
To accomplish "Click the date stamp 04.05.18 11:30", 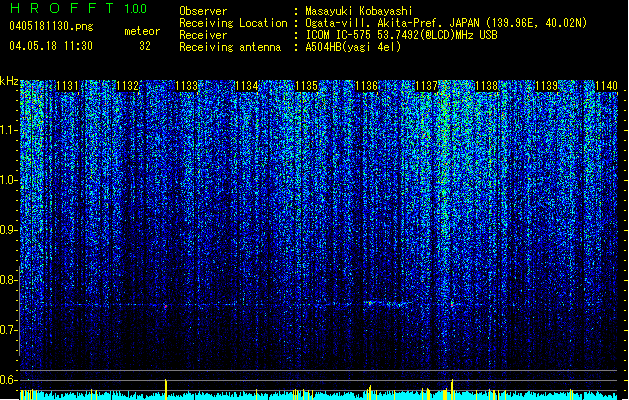I will pyautogui.click(x=51, y=46).
